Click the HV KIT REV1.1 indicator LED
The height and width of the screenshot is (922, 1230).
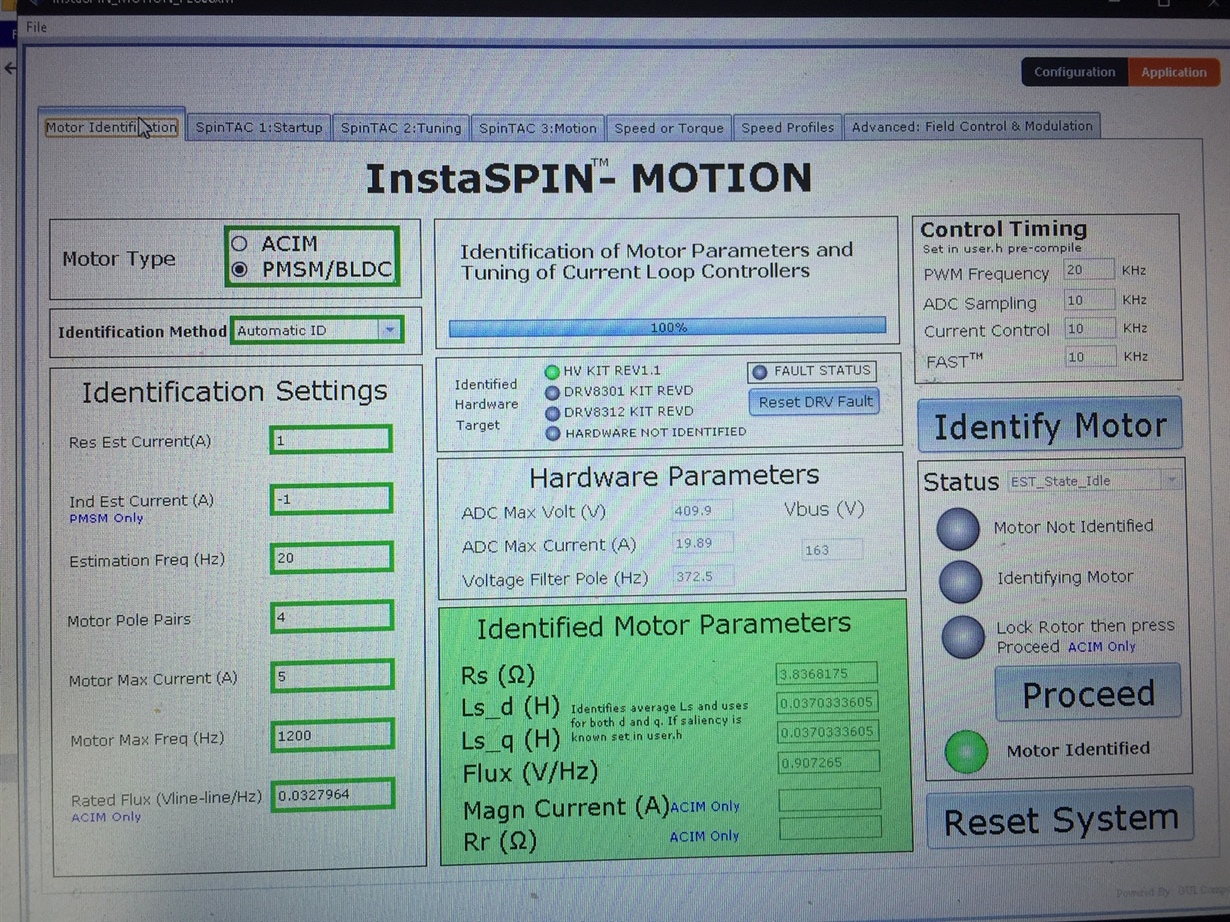(552, 371)
